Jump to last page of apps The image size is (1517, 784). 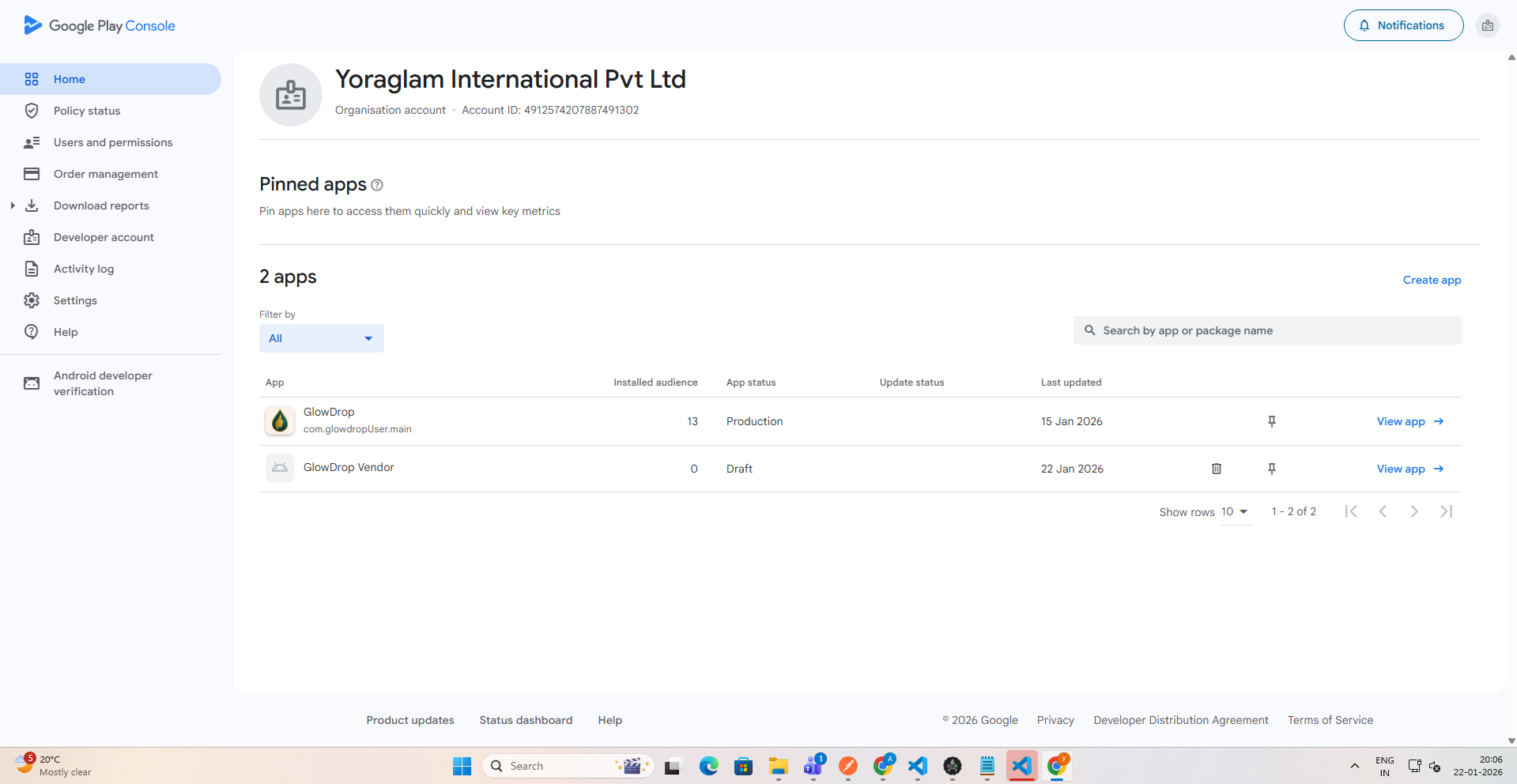tap(1446, 511)
